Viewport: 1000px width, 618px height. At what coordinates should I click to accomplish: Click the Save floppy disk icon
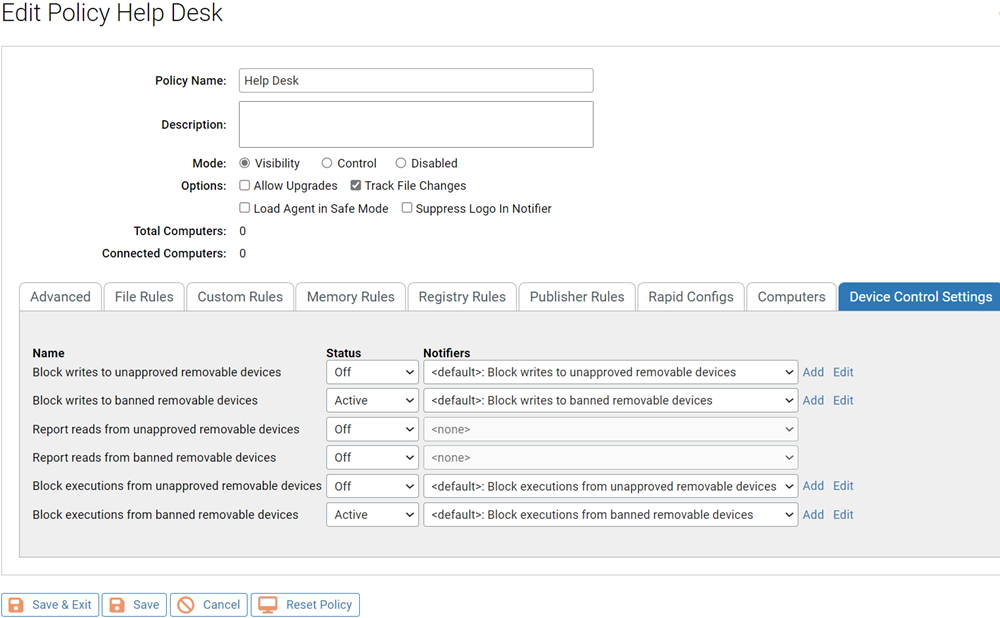coord(117,604)
